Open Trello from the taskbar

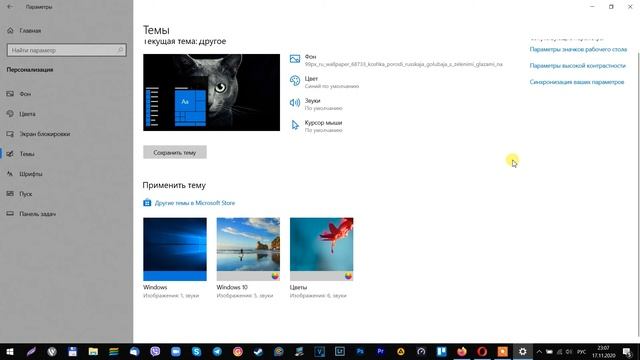coord(441,351)
